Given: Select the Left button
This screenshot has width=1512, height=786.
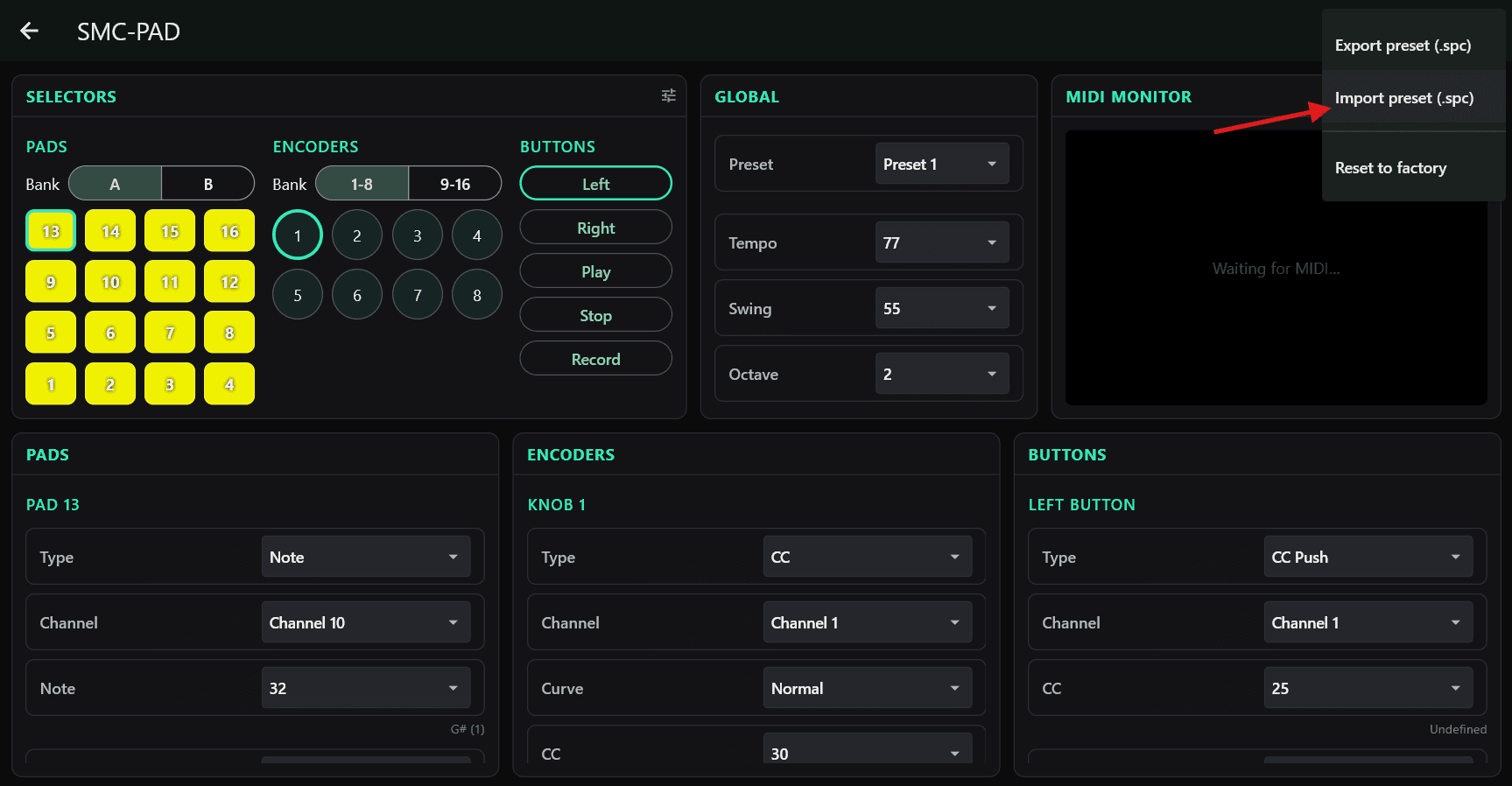Looking at the screenshot, I should 596,184.
